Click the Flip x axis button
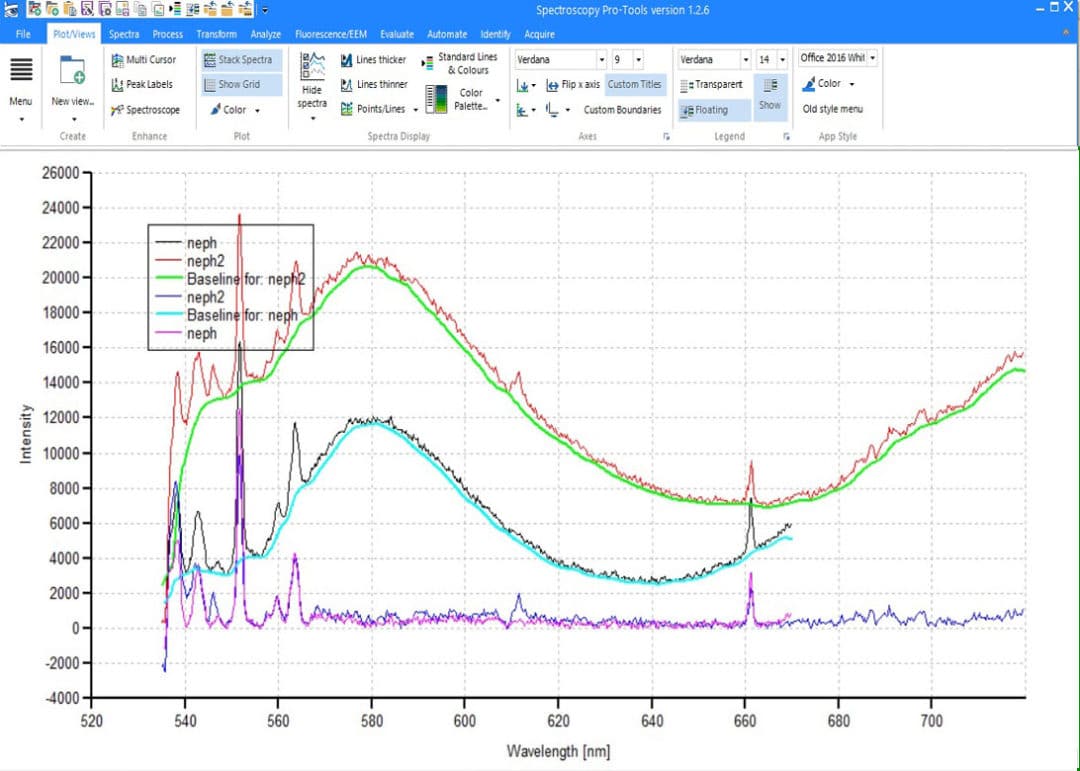 pos(580,84)
